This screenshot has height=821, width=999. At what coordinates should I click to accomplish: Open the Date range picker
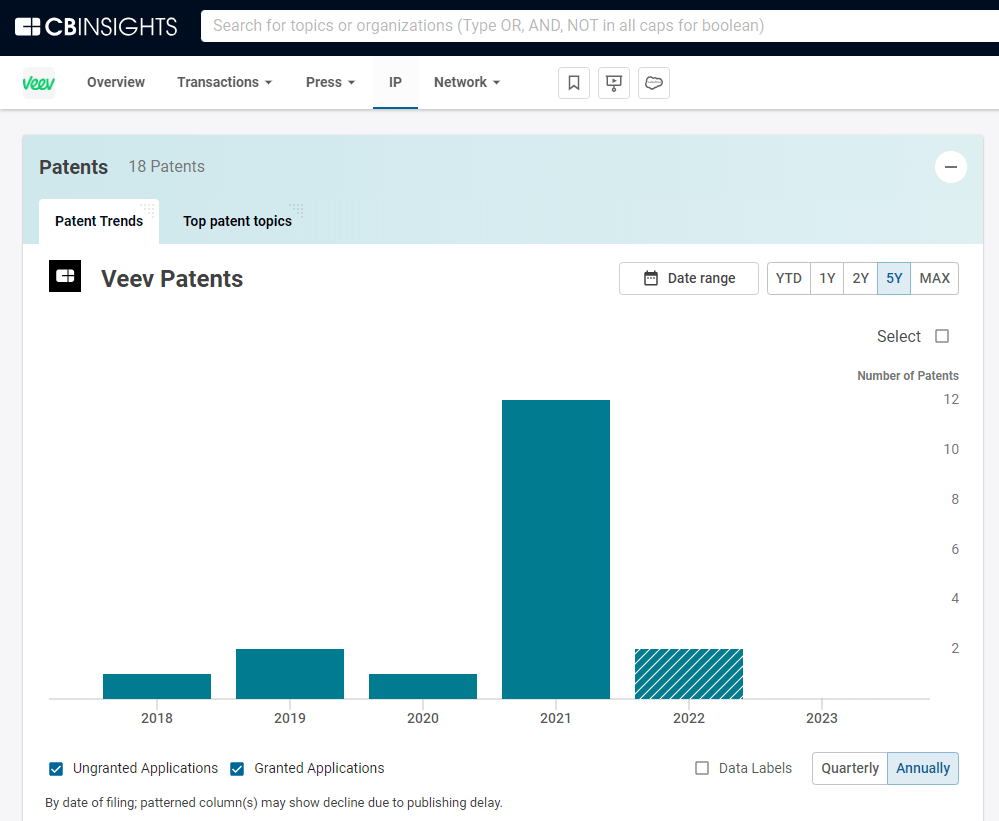click(x=689, y=278)
